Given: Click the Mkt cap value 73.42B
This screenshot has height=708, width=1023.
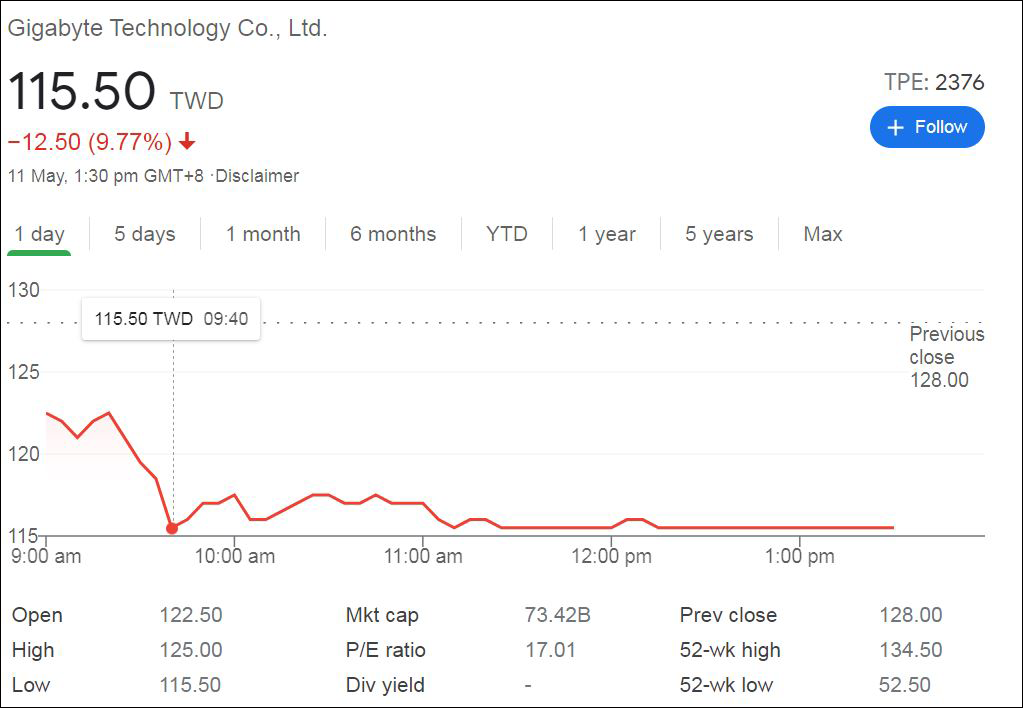Looking at the screenshot, I should coord(558,615).
